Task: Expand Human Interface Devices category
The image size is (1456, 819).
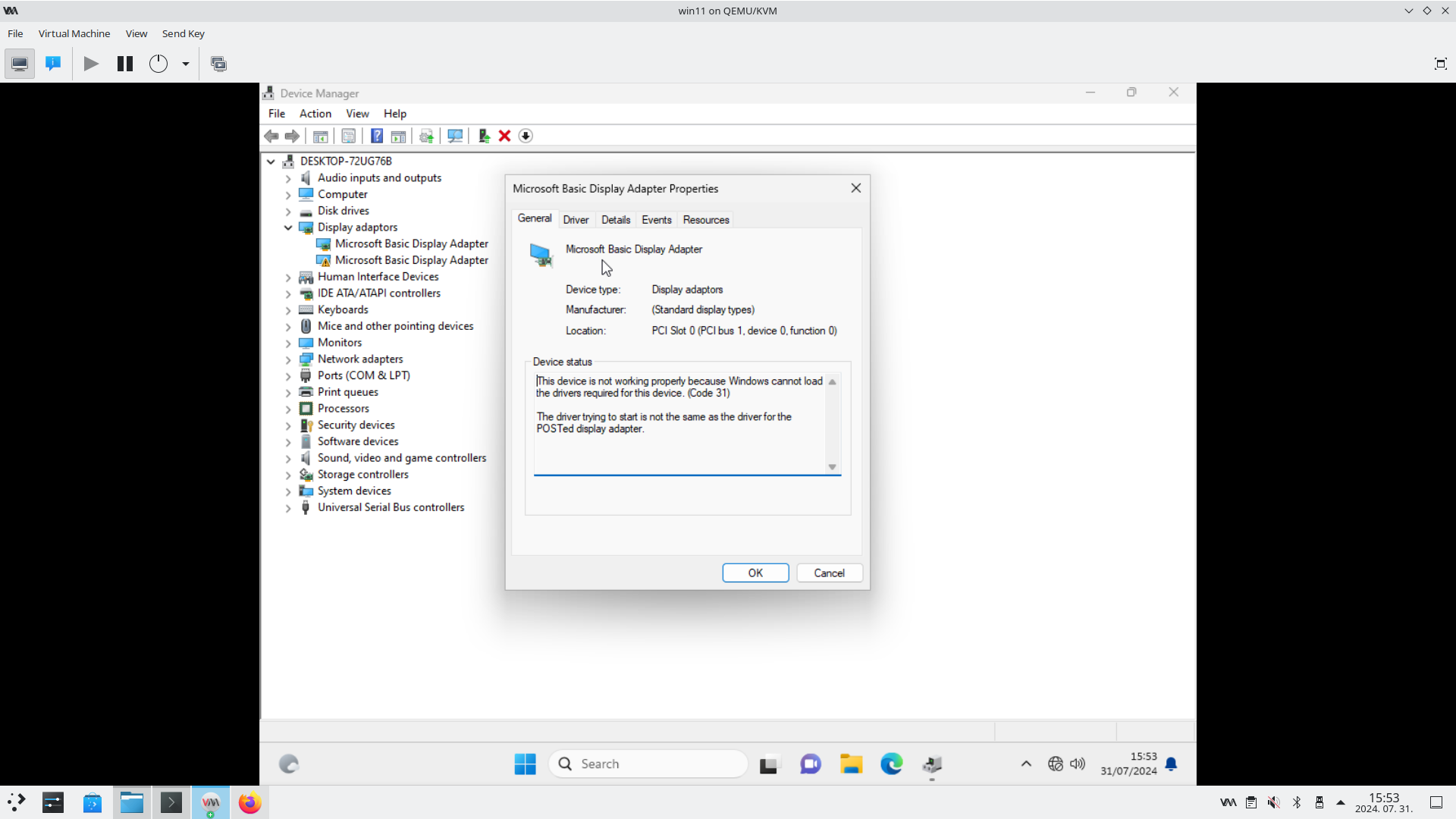Action: click(x=288, y=278)
